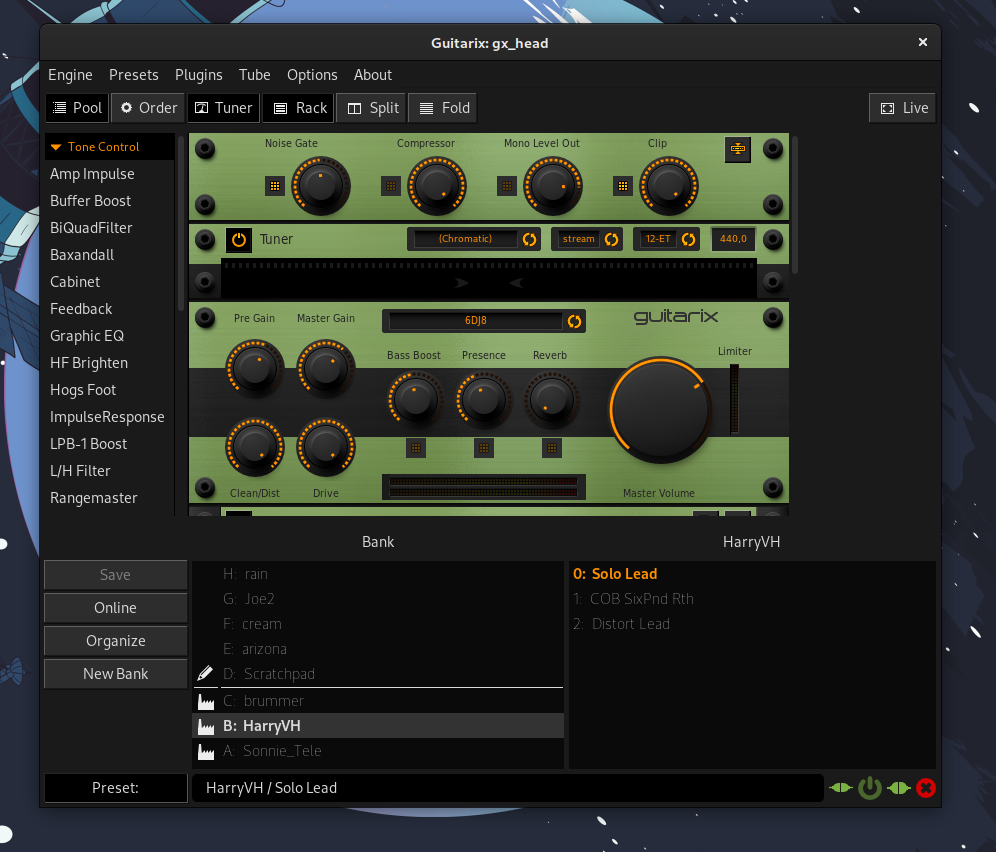The image size is (996, 852).
Task: Click the green connector icon left of the power button
Action: click(841, 788)
